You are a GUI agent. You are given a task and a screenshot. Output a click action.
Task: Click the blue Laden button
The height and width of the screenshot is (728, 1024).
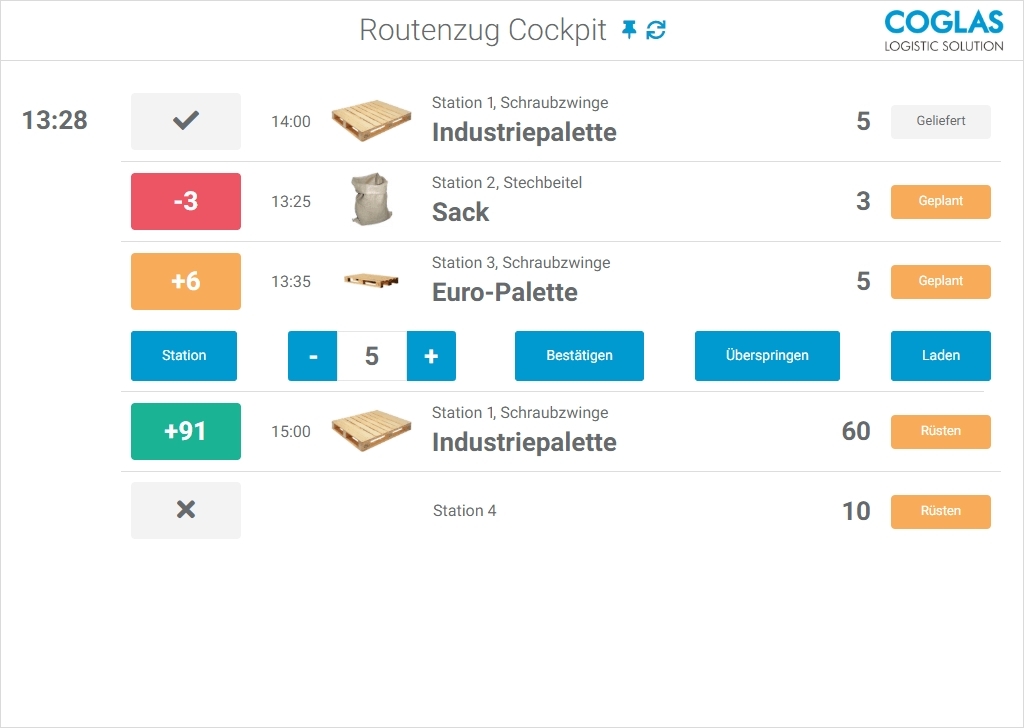click(x=940, y=356)
